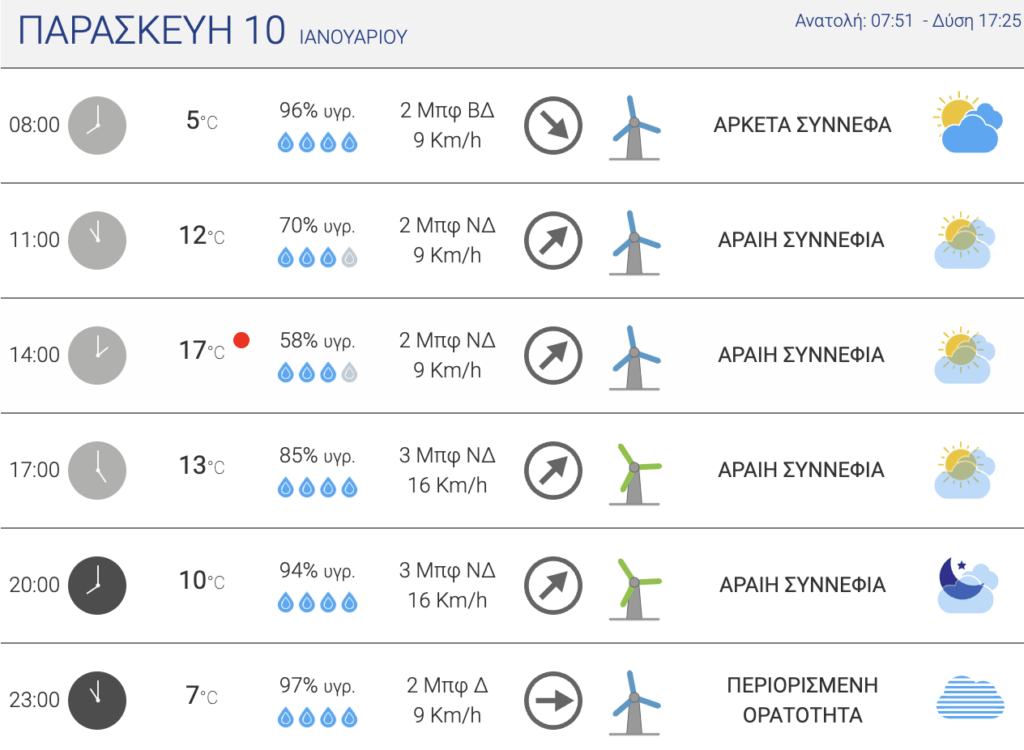Viewport: 1024px width, 750px height.
Task: Click the red maximum temperature dot at 14:00
Action: (x=241, y=340)
